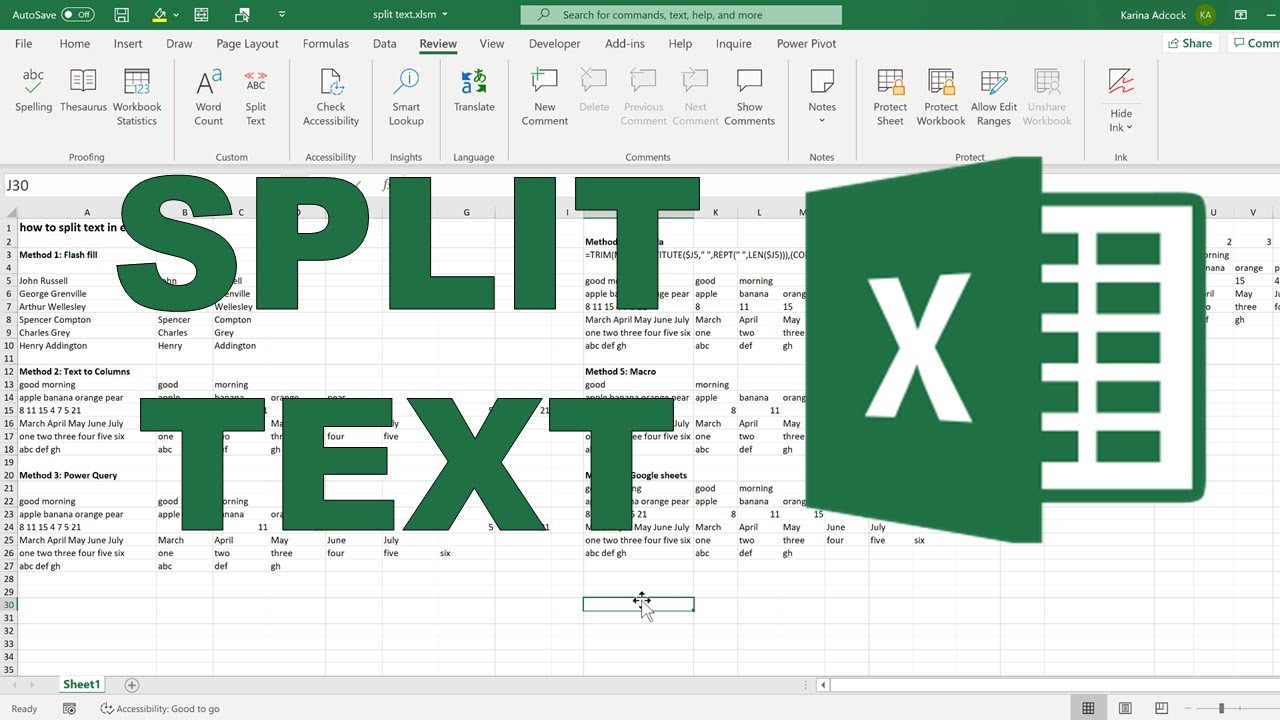Screen dimensions: 1280x720
Task: Click scroll left arrow of horizontal scrollbar
Action: [824, 685]
